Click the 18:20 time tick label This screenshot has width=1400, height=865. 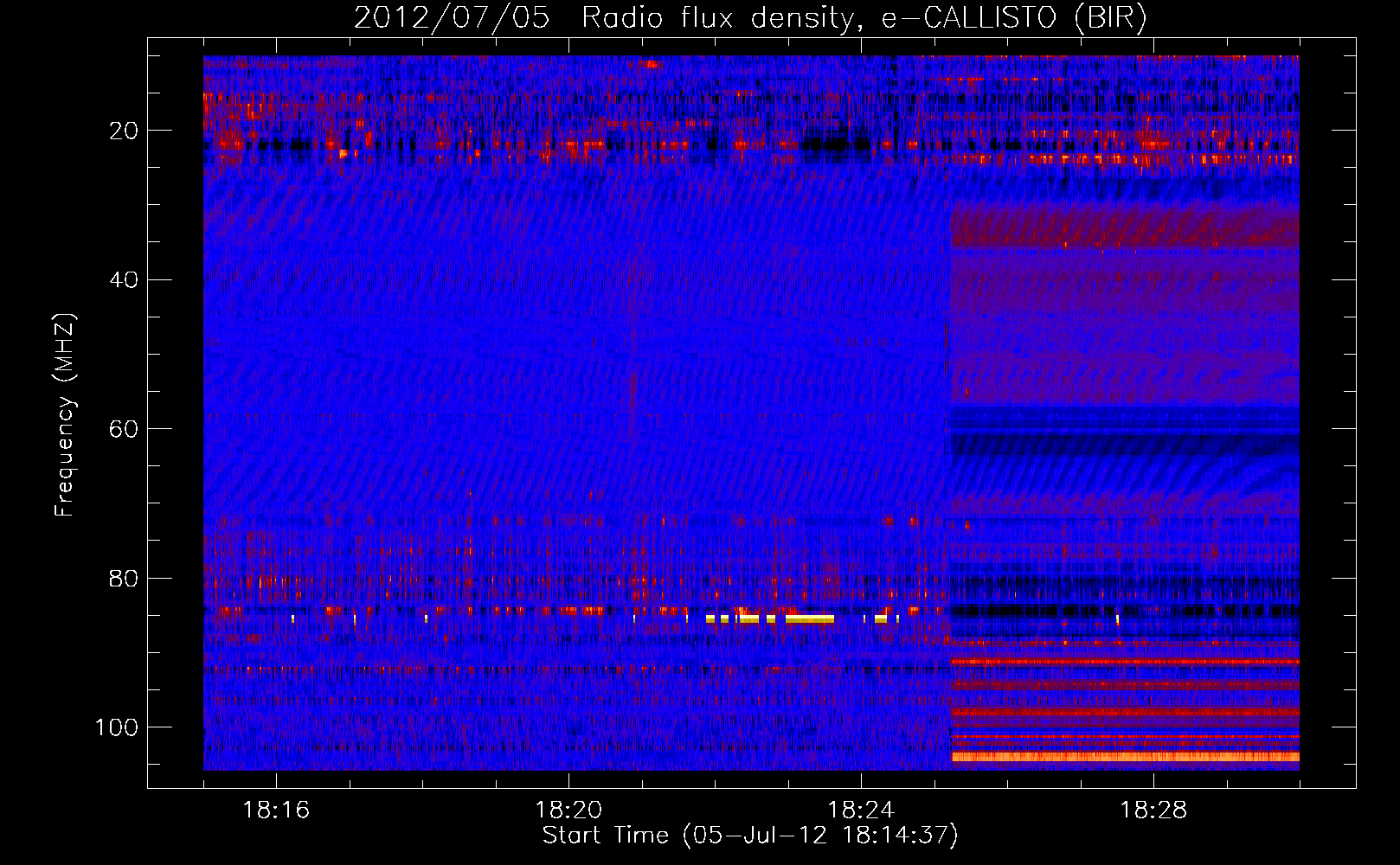(x=568, y=811)
